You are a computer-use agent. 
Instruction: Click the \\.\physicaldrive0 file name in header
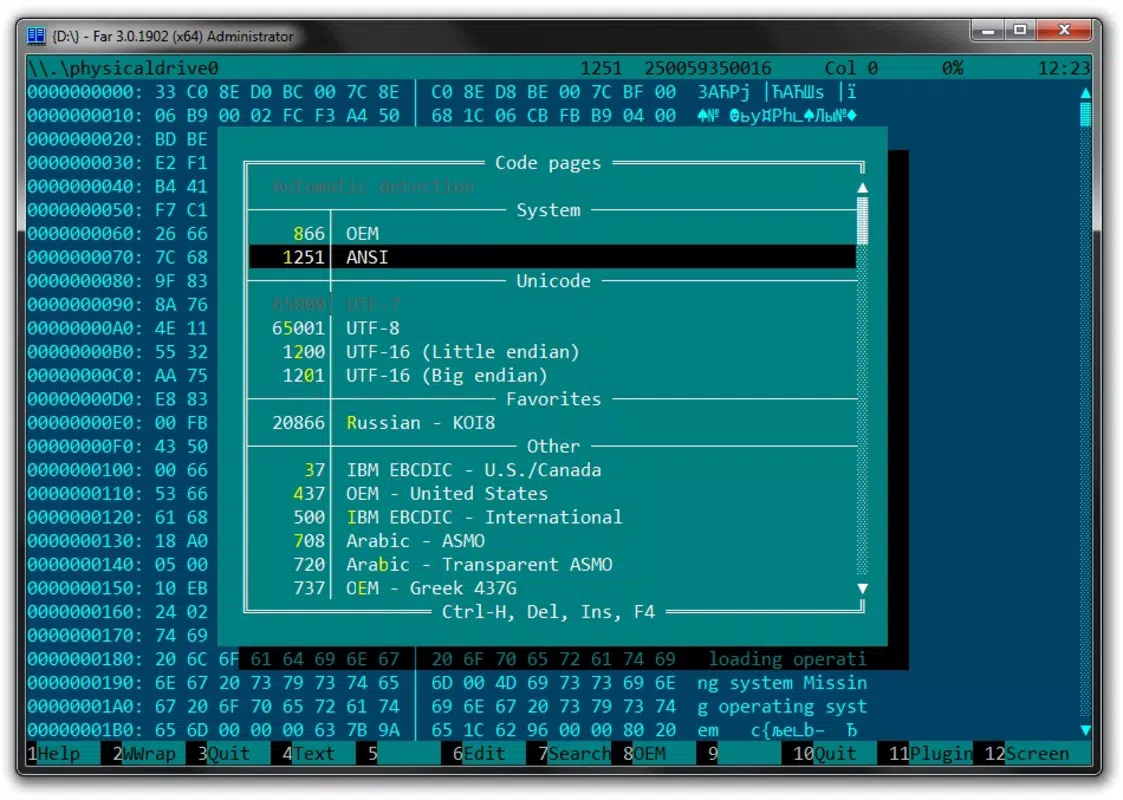coord(123,68)
